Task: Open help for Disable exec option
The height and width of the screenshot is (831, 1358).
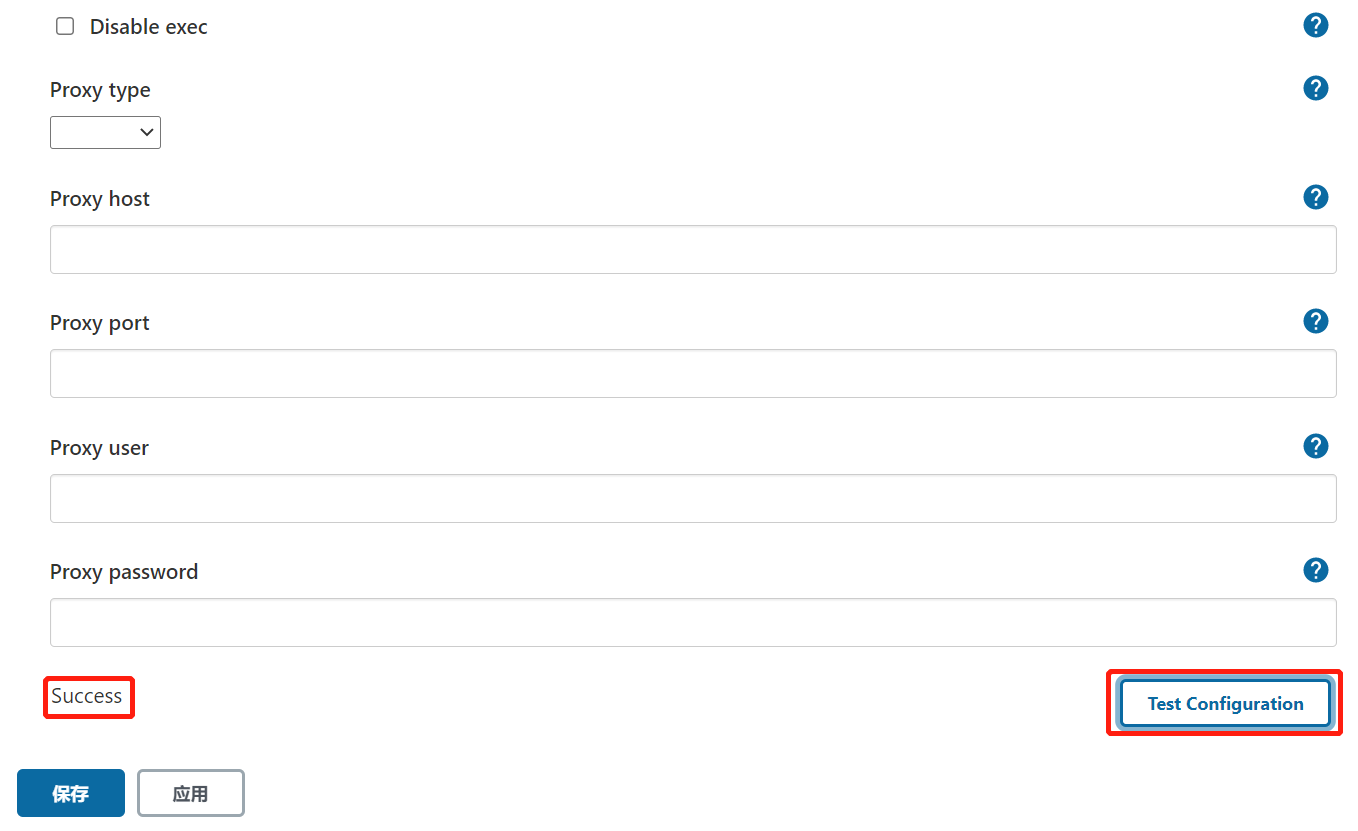Action: point(1316,25)
